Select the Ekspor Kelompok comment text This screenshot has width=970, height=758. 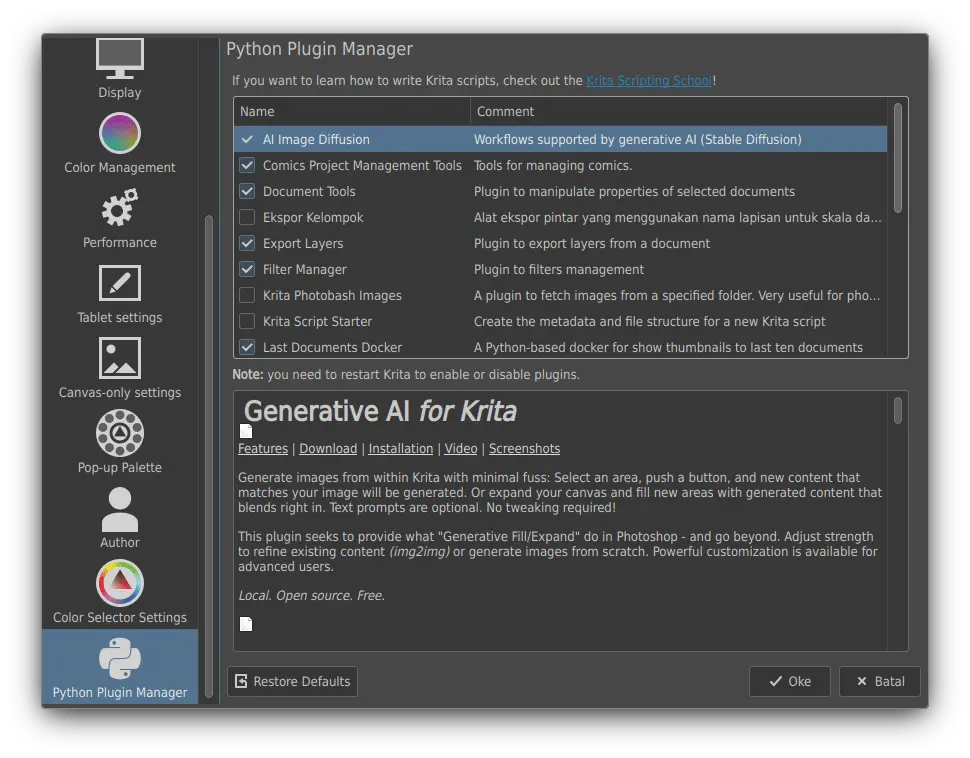tap(677, 217)
